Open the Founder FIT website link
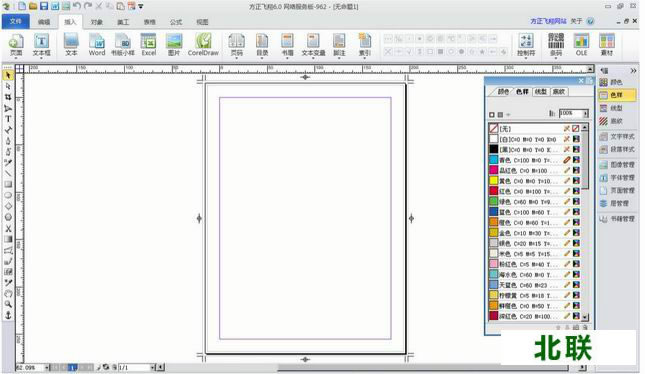This screenshot has width=645, height=374. coord(548,21)
